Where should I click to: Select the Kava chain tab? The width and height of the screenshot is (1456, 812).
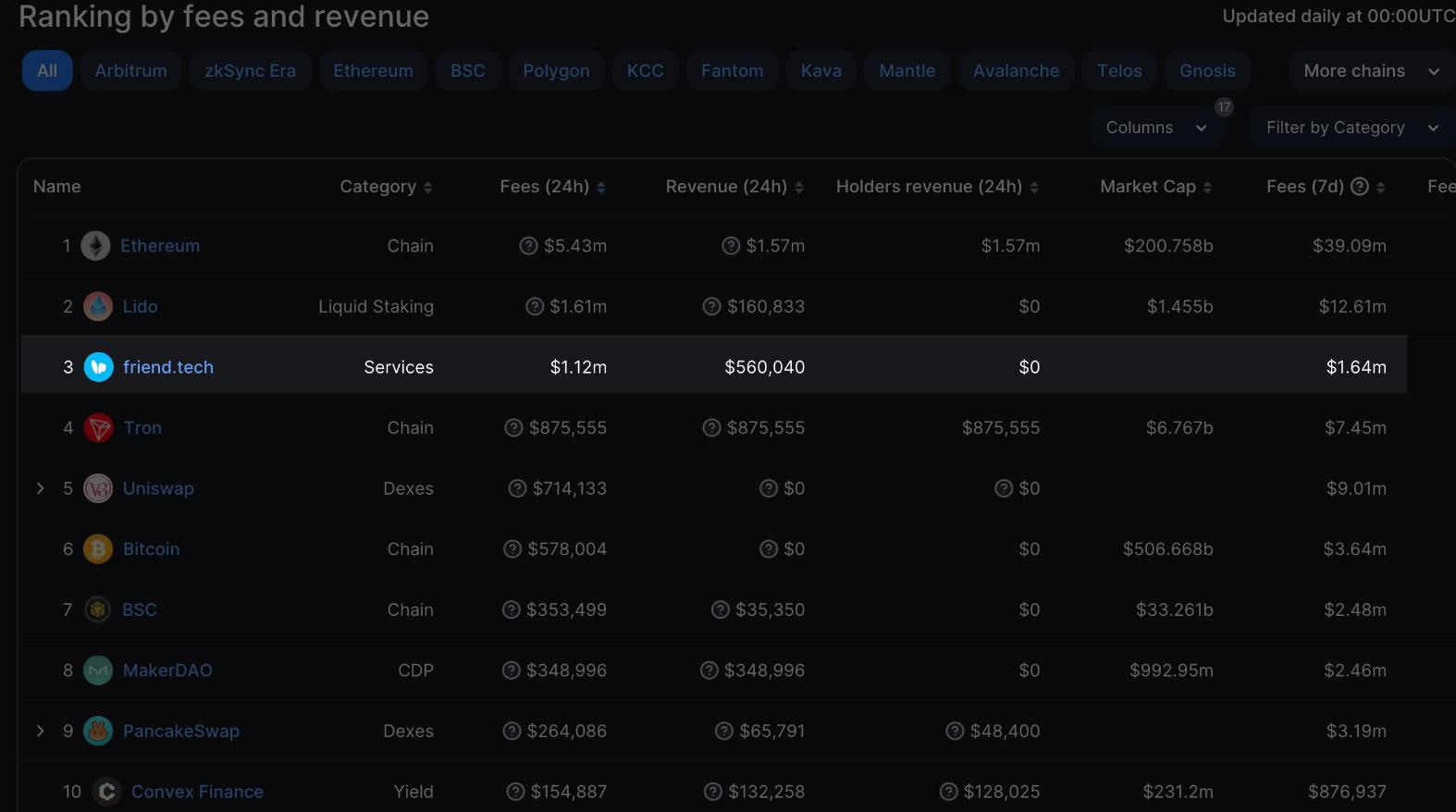click(821, 71)
